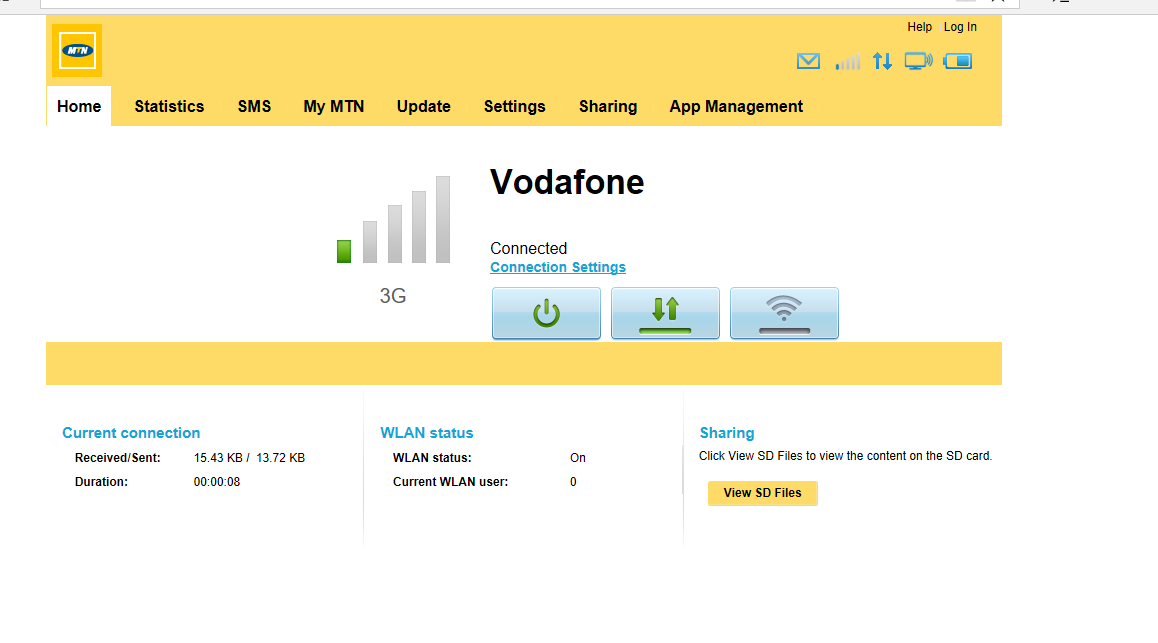
Task: Click the MTN logo icon
Action: (x=77, y=51)
